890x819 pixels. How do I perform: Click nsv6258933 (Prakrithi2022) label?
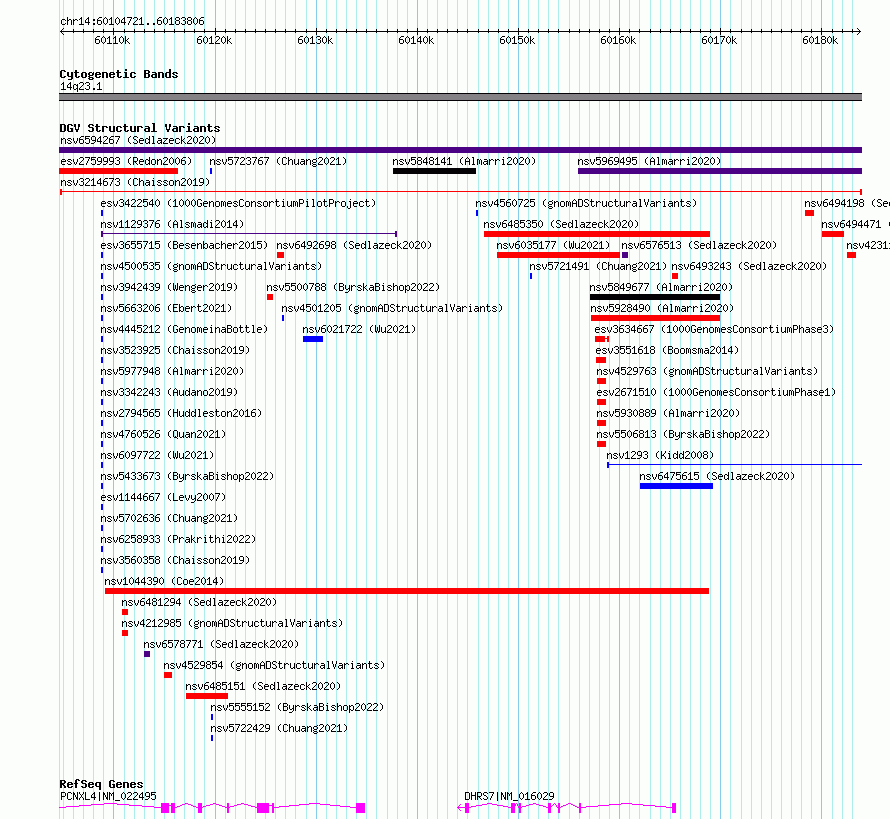[x=178, y=539]
